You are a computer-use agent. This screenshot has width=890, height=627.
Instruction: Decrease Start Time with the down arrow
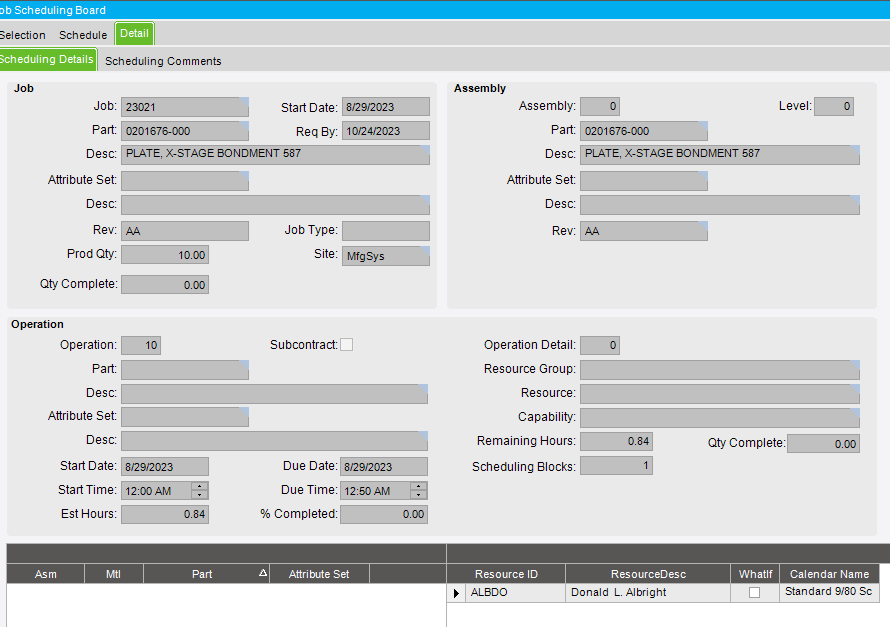click(200, 495)
